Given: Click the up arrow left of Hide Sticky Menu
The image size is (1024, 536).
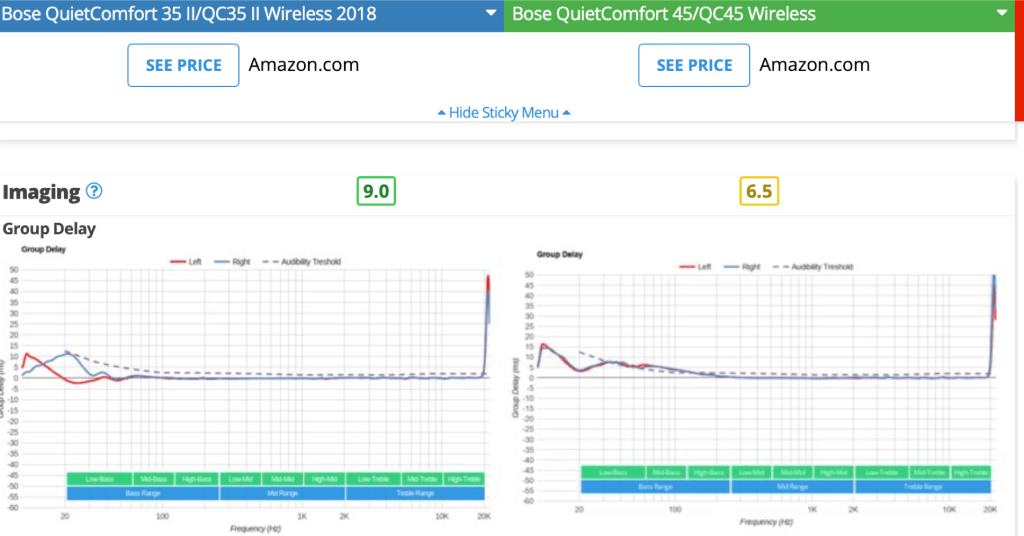Looking at the screenshot, I should [442, 113].
